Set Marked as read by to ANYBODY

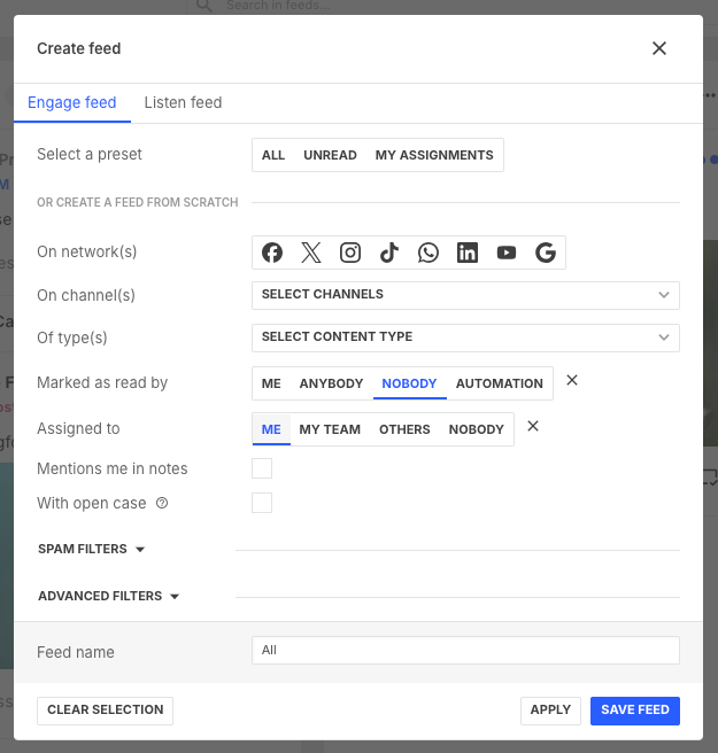(331, 384)
